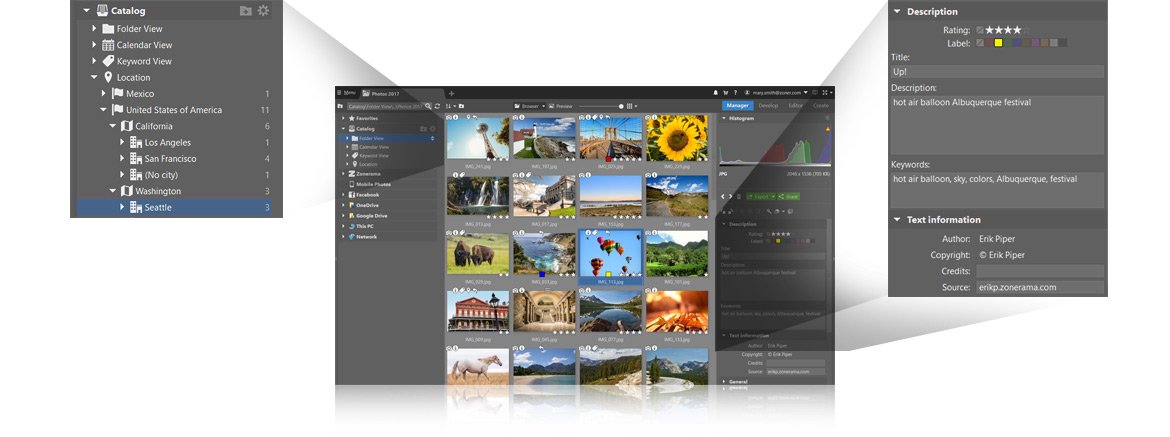Screen dimensions: 1170x437
Task: Expand the San Francisco node
Action: tap(122, 159)
